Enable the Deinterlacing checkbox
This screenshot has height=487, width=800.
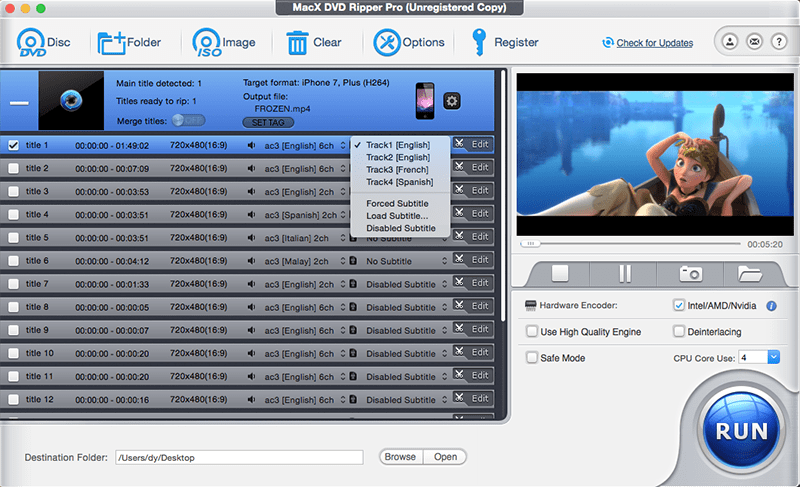(x=679, y=331)
